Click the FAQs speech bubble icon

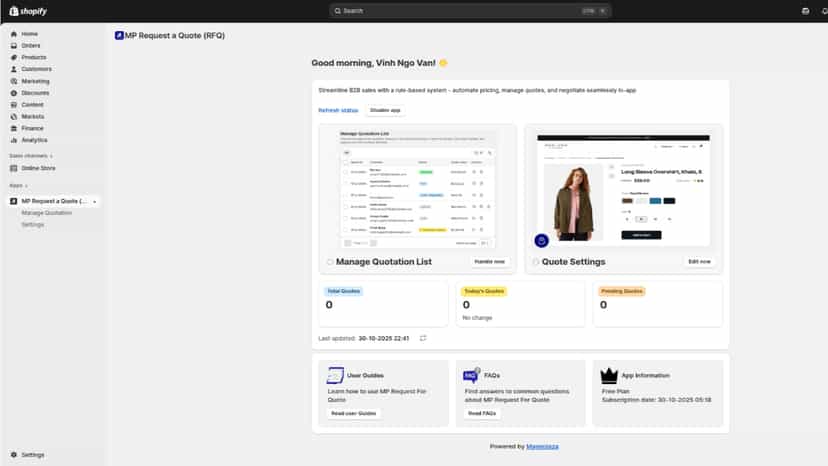click(472, 375)
